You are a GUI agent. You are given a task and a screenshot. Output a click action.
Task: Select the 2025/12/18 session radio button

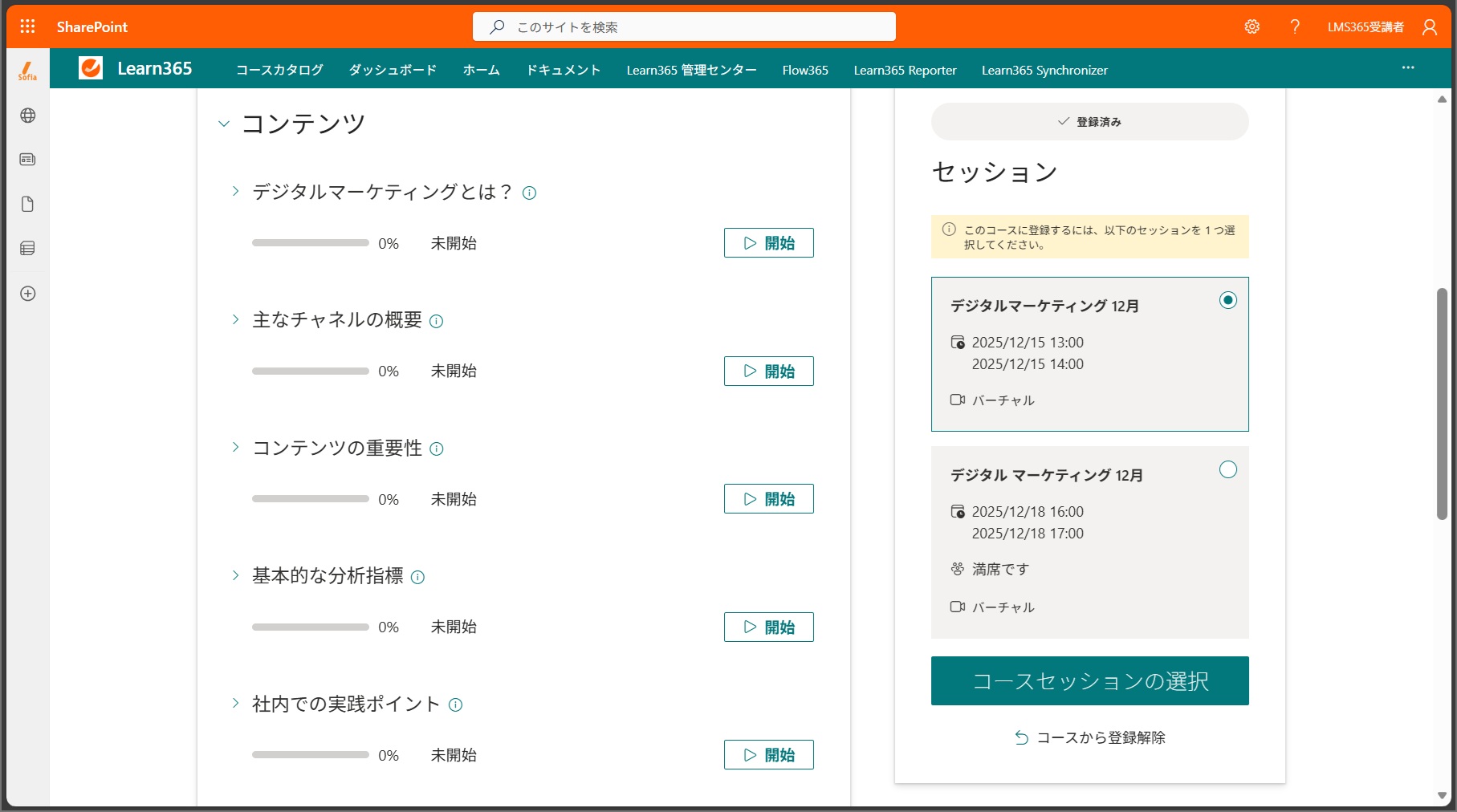[x=1227, y=469]
